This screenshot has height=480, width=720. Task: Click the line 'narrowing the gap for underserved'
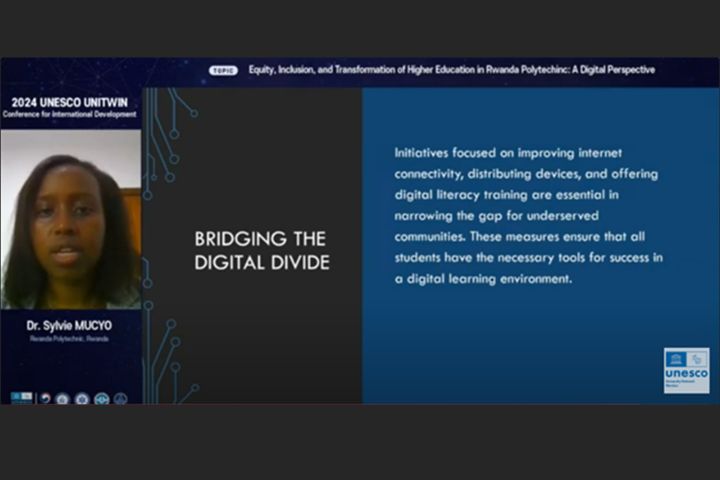[x=497, y=216]
